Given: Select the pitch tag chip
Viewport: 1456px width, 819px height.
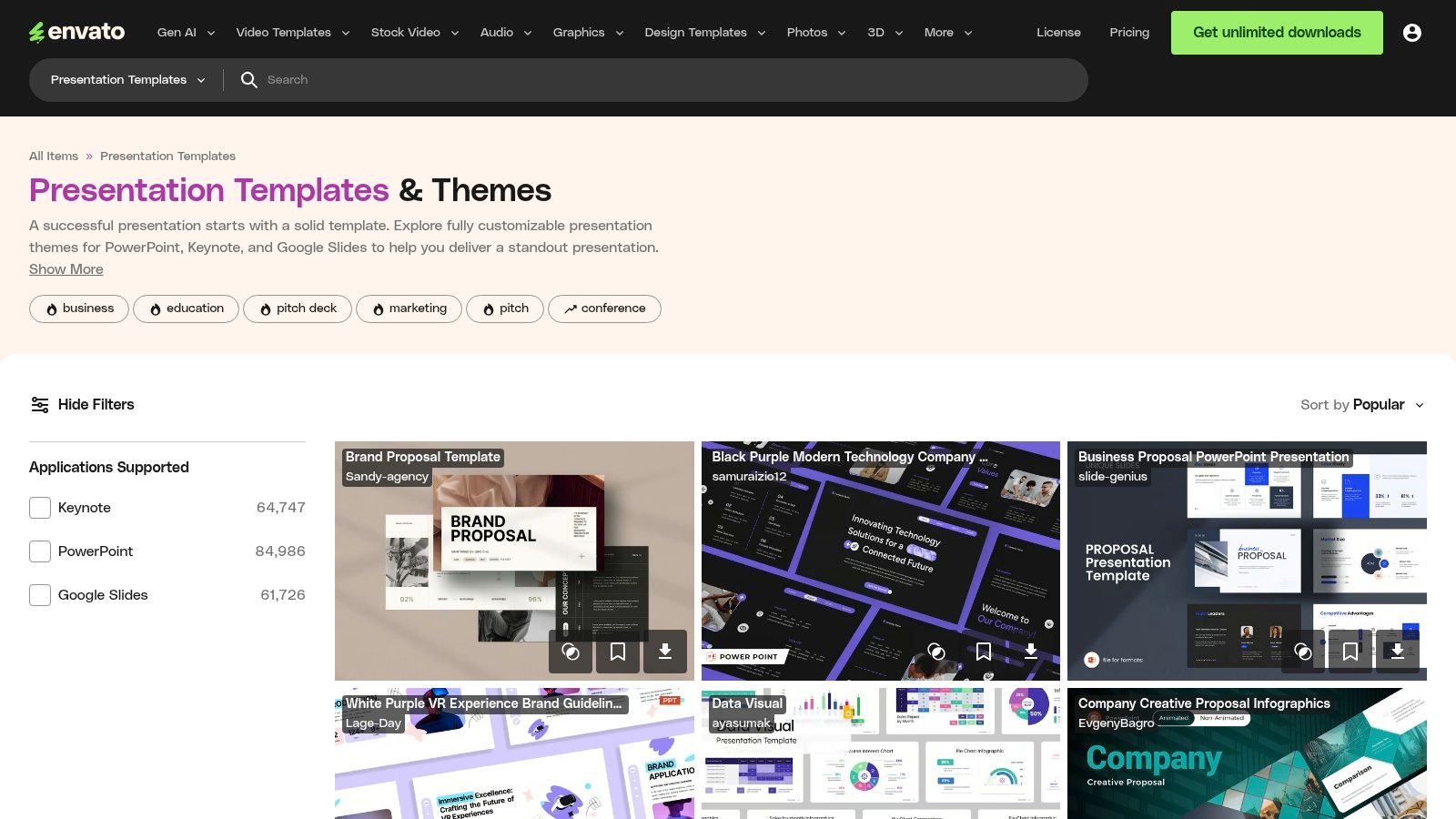Looking at the screenshot, I should tap(505, 308).
